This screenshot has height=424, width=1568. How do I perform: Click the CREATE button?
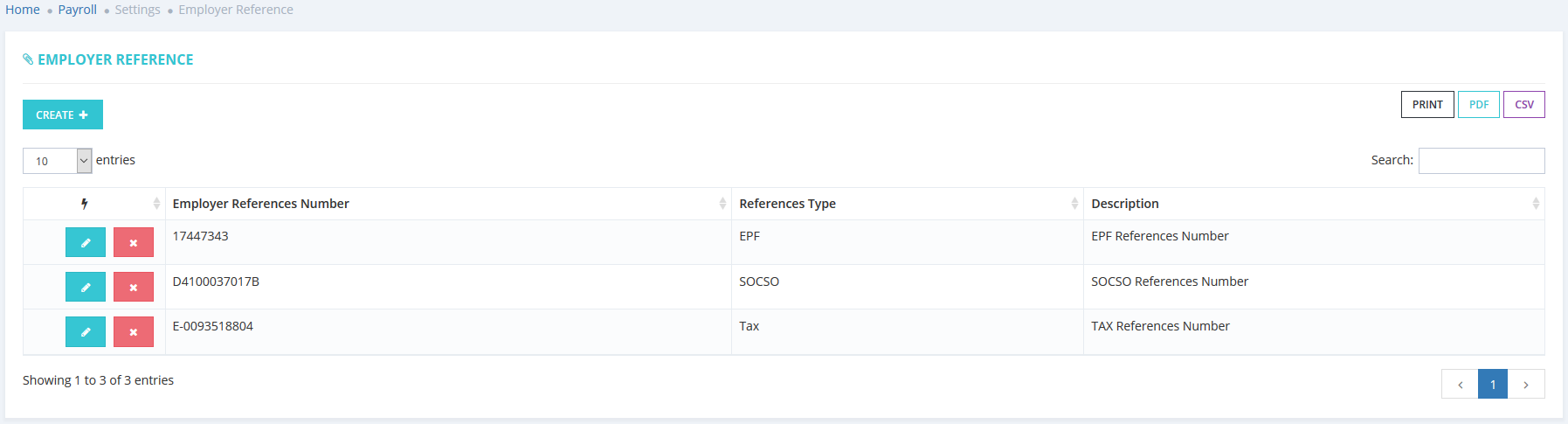click(63, 115)
